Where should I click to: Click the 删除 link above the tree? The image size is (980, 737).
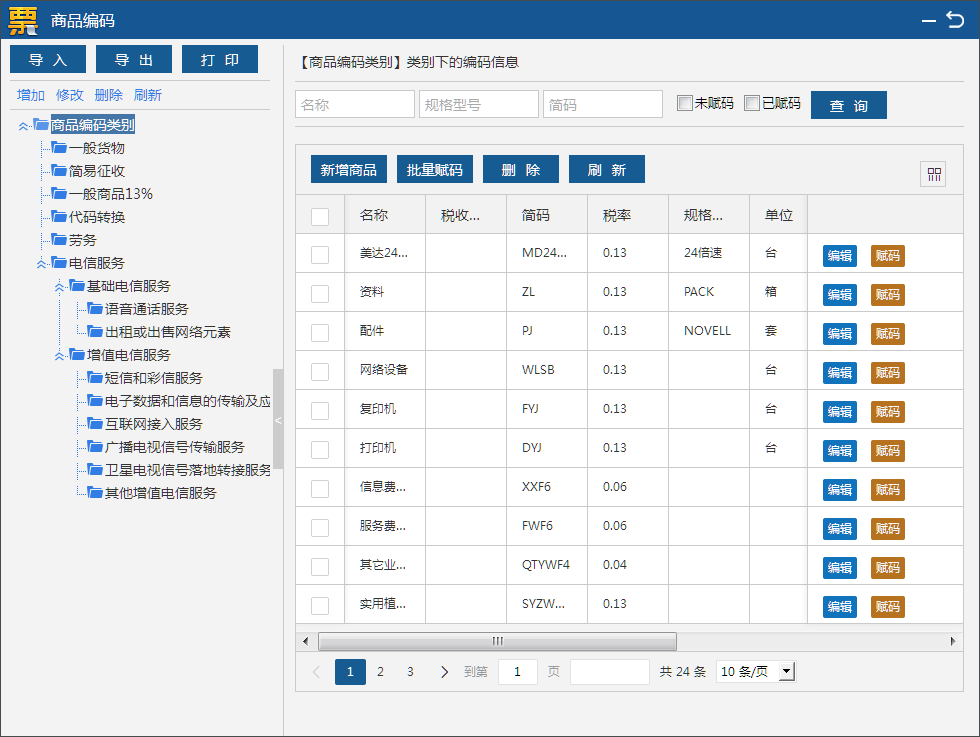tap(108, 95)
